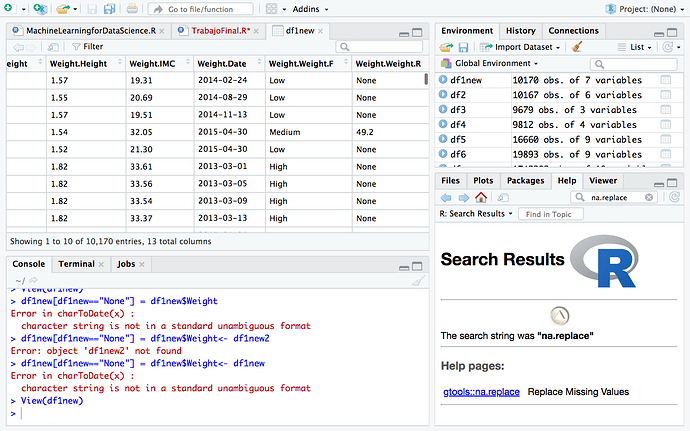
Task: Expand the df6 data frame entry
Action: point(443,155)
